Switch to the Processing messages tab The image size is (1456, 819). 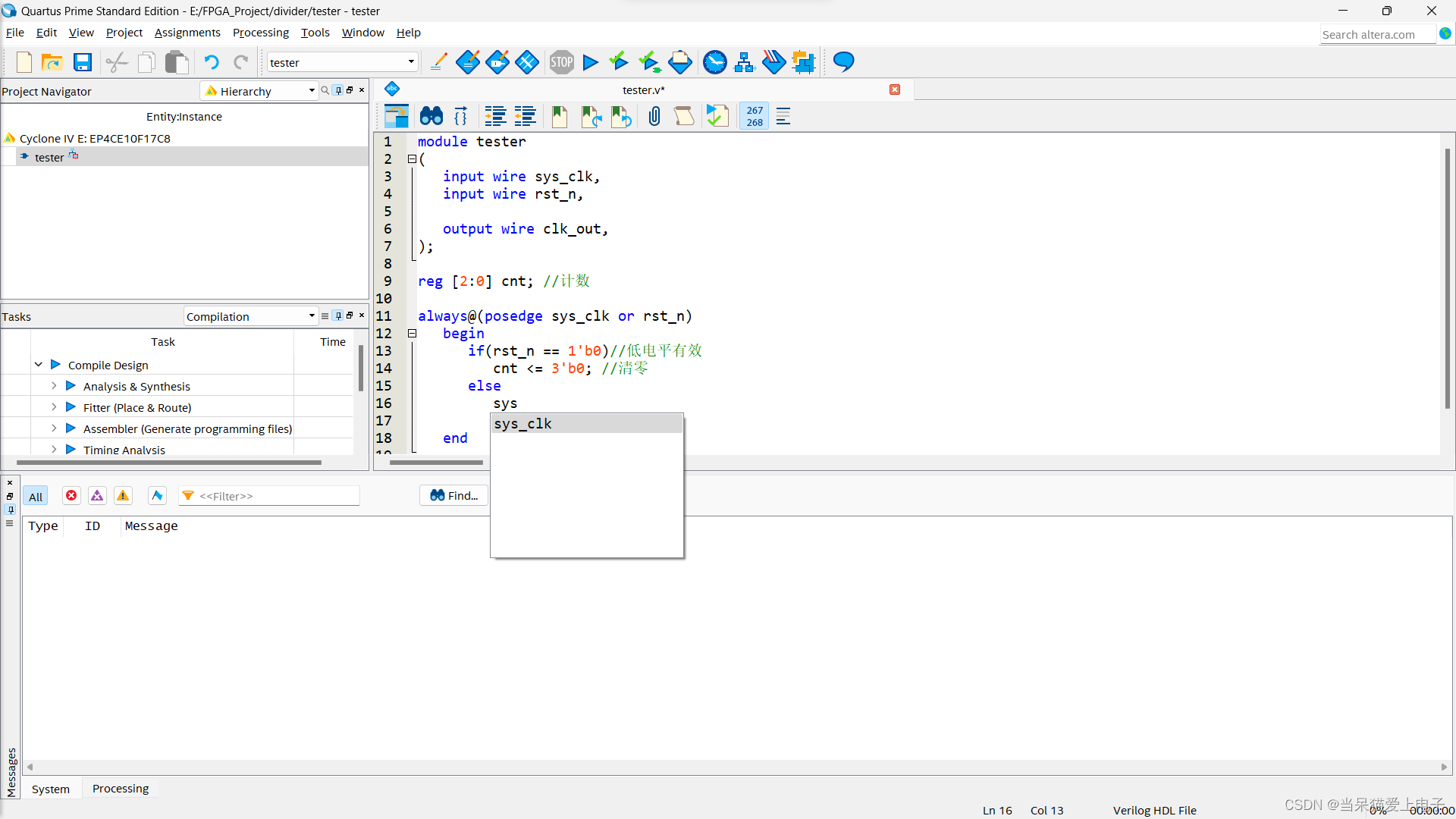click(120, 789)
